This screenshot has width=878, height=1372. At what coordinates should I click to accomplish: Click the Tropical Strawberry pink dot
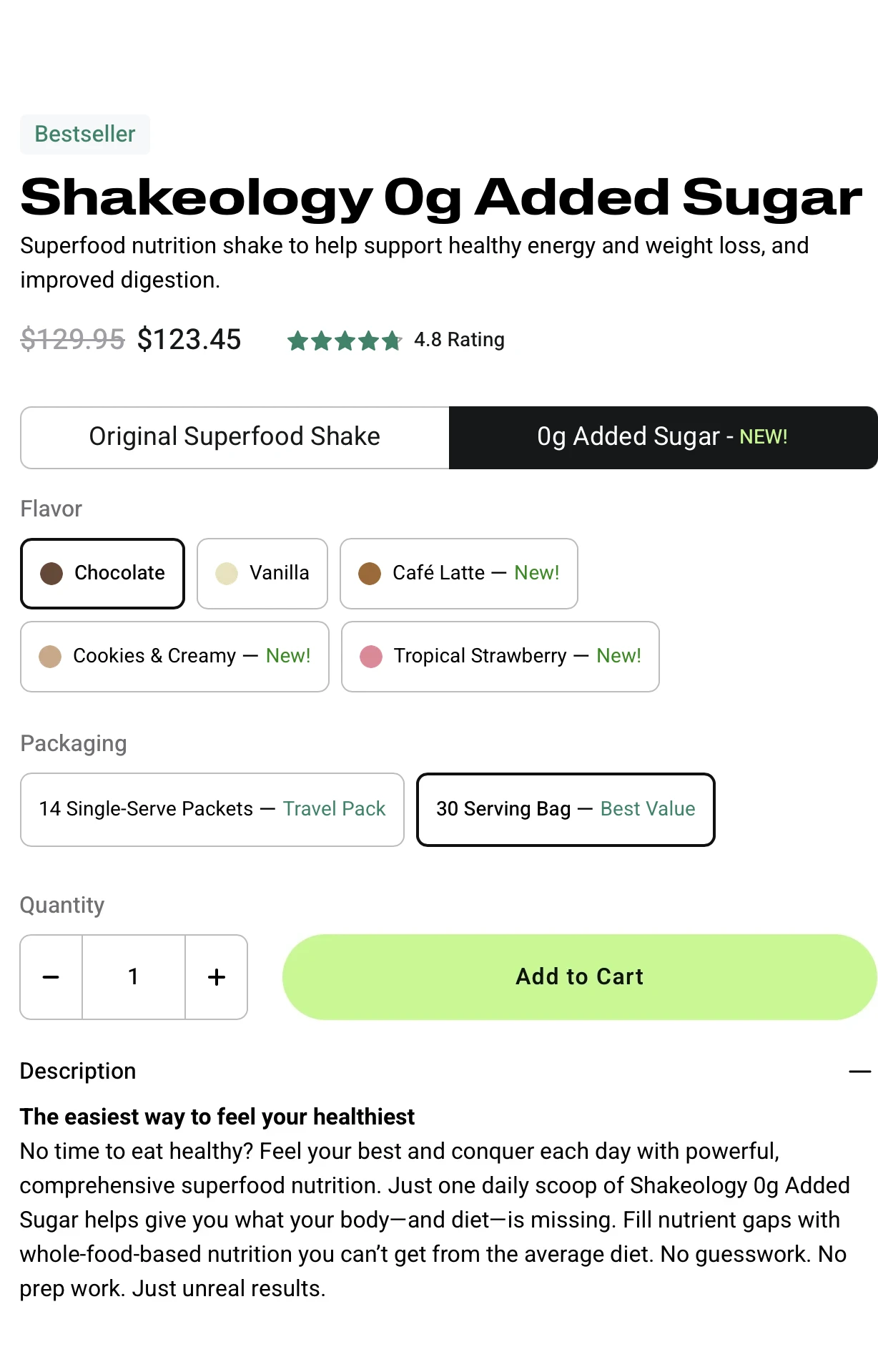coord(372,656)
